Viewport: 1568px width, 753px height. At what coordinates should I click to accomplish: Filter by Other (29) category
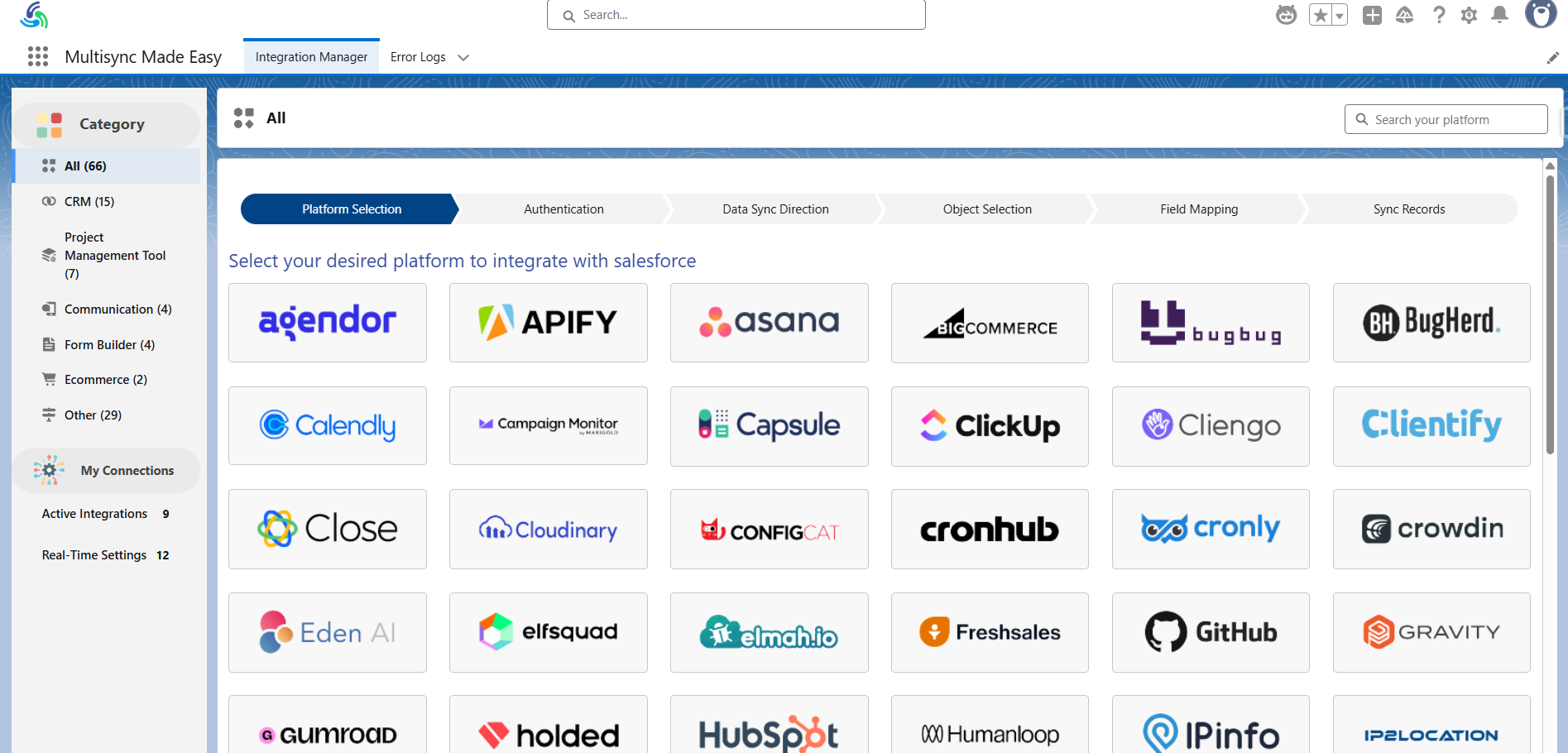point(108,415)
